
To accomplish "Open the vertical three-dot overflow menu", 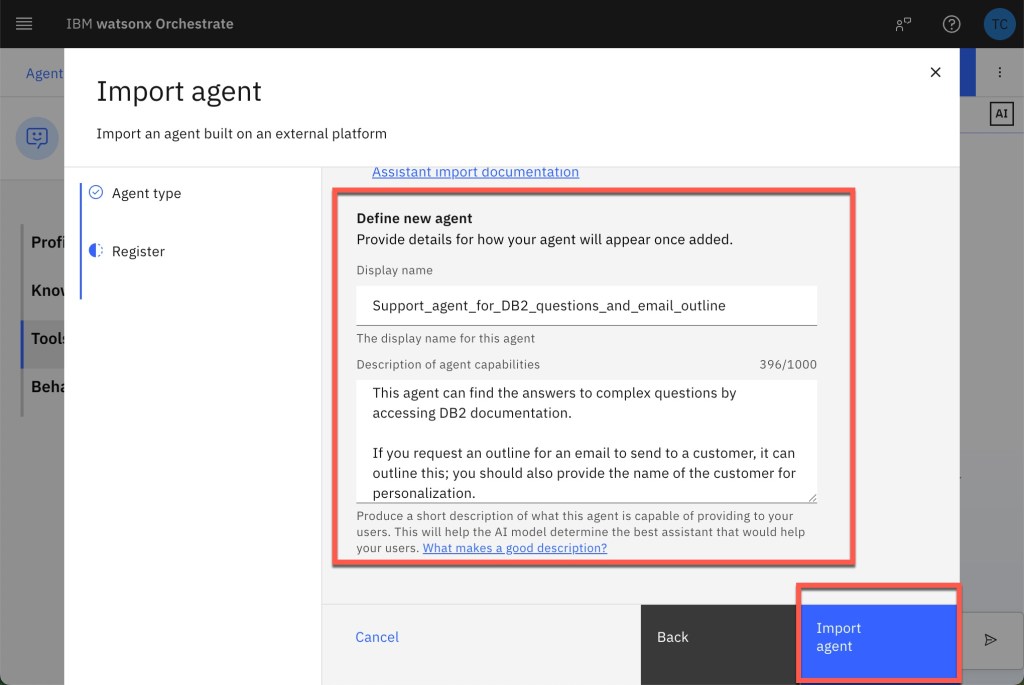I will coord(999,73).
